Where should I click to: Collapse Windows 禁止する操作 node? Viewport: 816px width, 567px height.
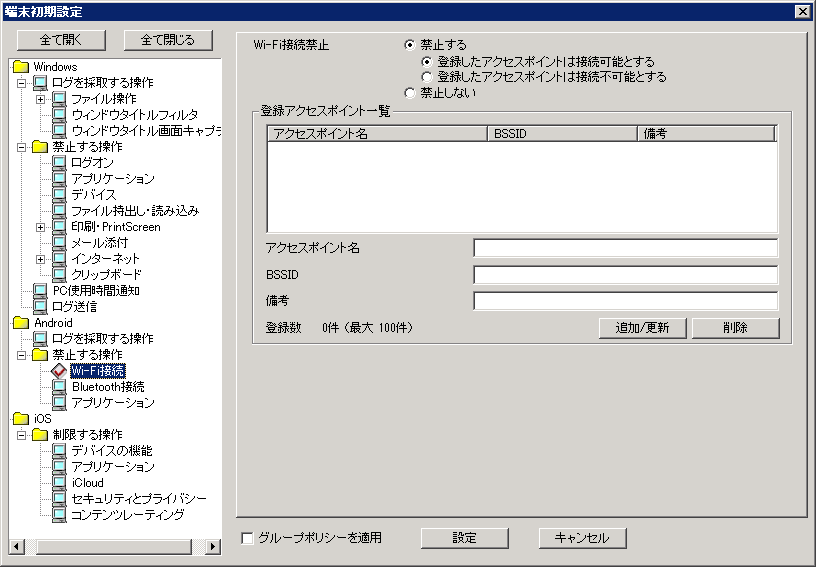(21, 147)
